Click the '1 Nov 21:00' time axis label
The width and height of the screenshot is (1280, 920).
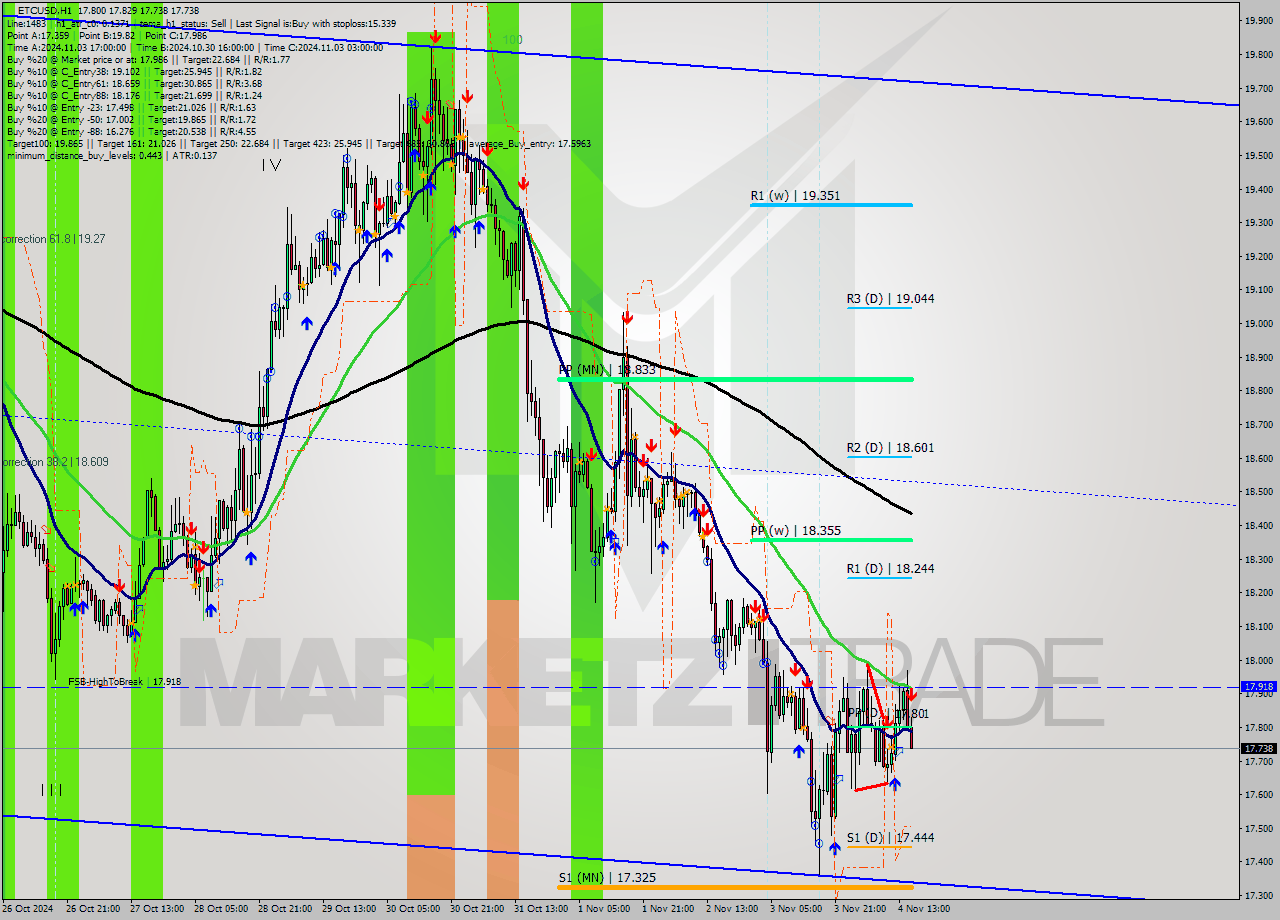(x=668, y=909)
